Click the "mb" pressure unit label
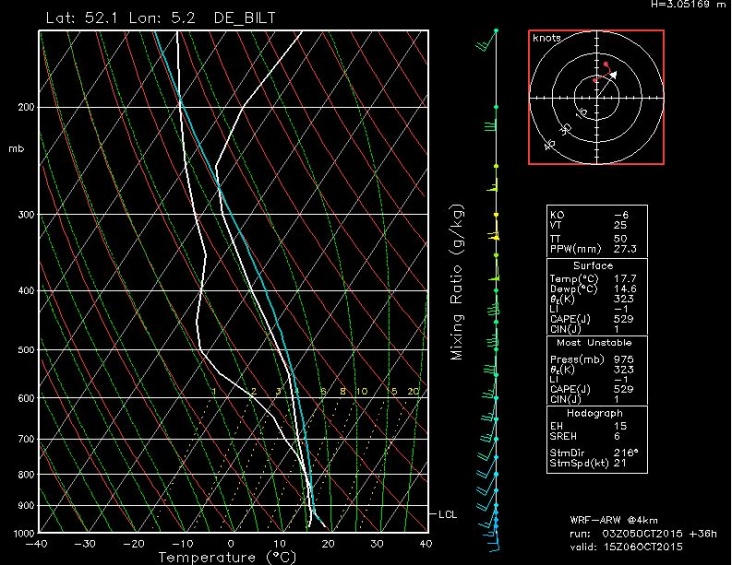732x565 pixels. click(x=15, y=148)
